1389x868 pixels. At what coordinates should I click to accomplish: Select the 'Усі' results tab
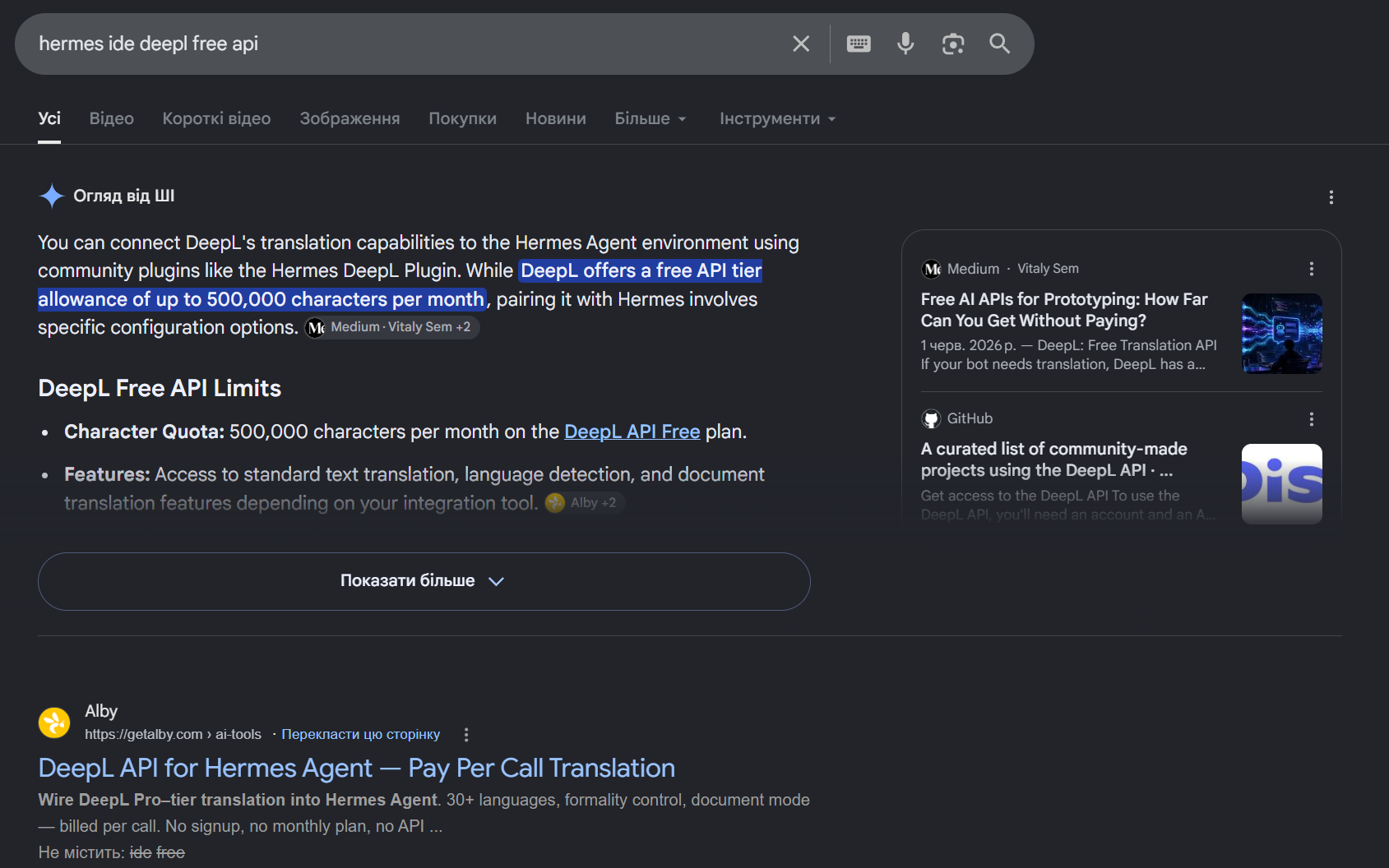tap(49, 118)
